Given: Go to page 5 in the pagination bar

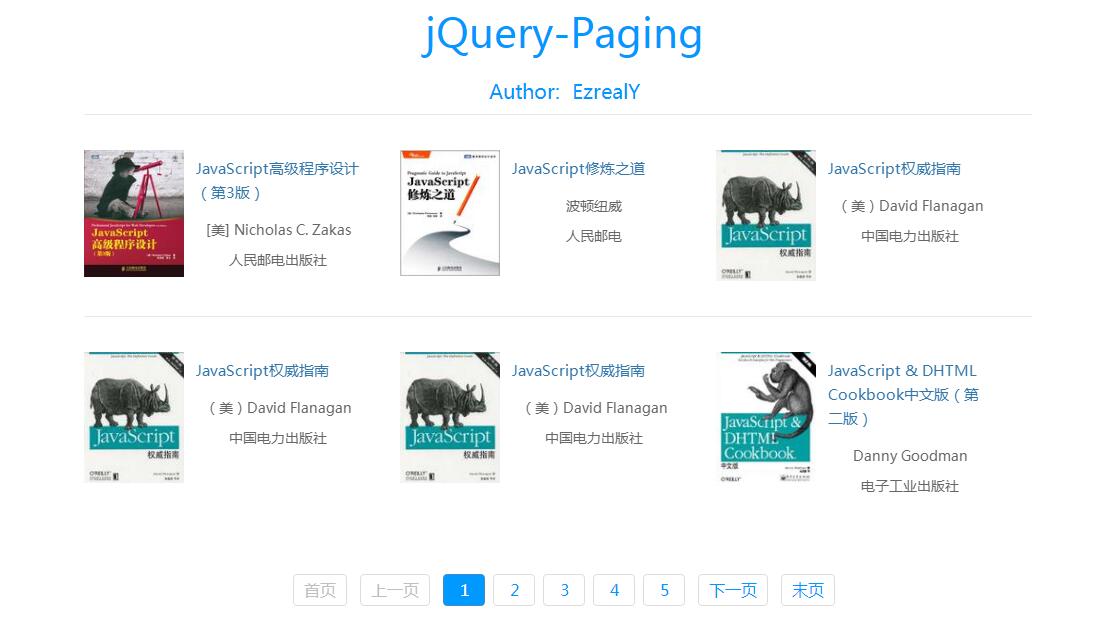Looking at the screenshot, I should [664, 590].
